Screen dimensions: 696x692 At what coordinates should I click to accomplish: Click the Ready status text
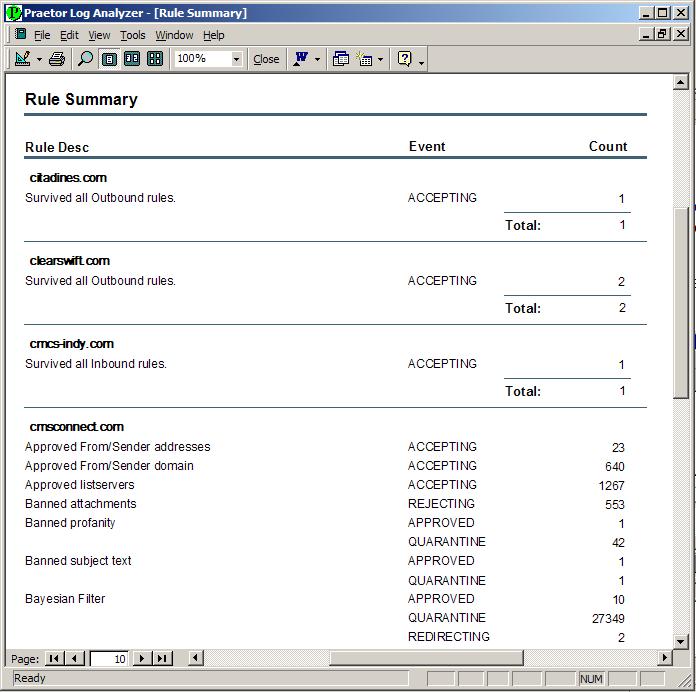tap(29, 678)
